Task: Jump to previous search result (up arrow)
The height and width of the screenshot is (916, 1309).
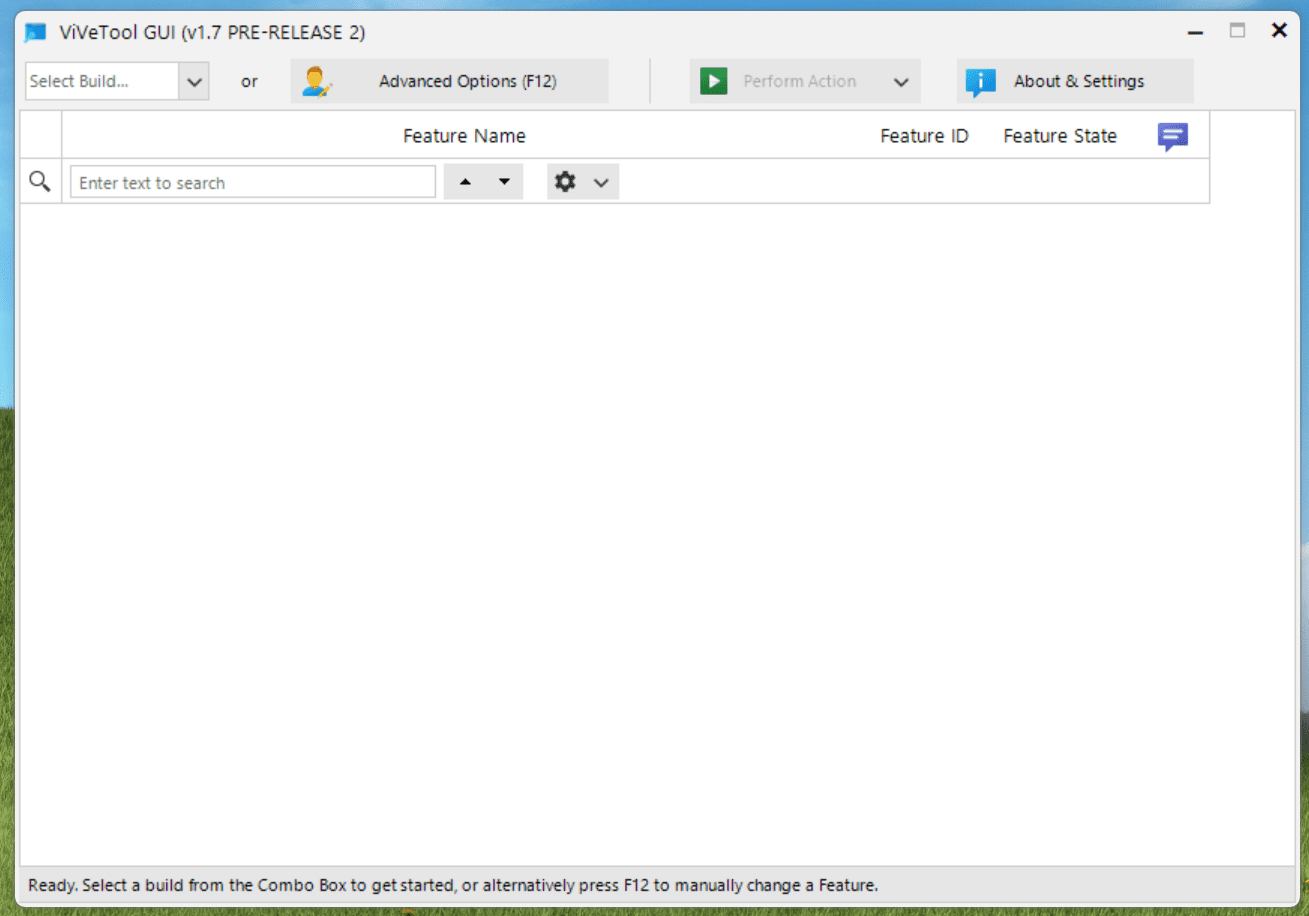Action: (464, 182)
